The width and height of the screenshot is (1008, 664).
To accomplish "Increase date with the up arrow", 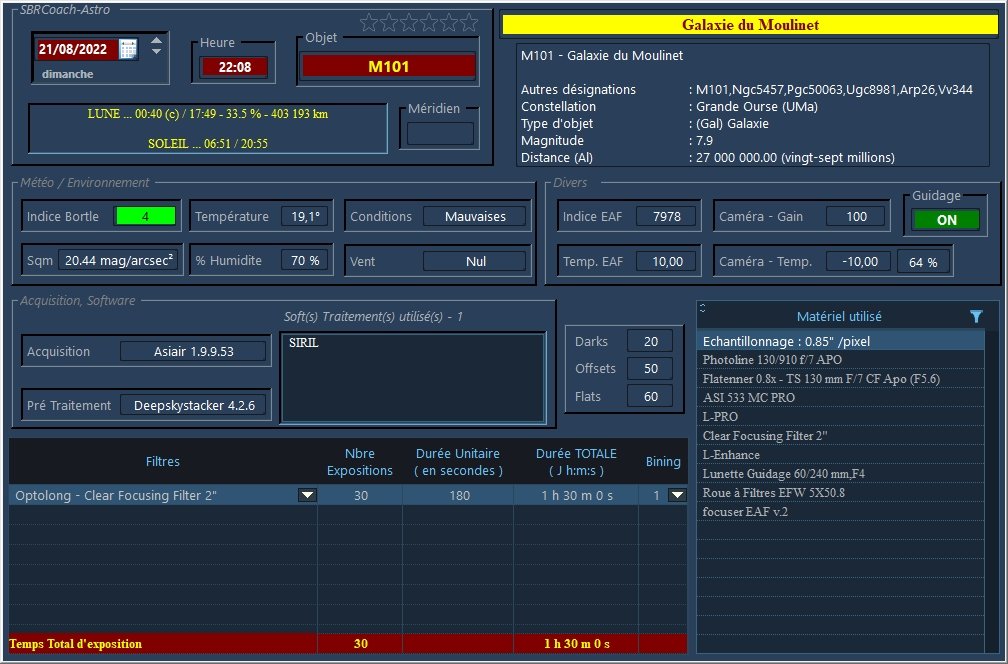I will click(x=156, y=40).
